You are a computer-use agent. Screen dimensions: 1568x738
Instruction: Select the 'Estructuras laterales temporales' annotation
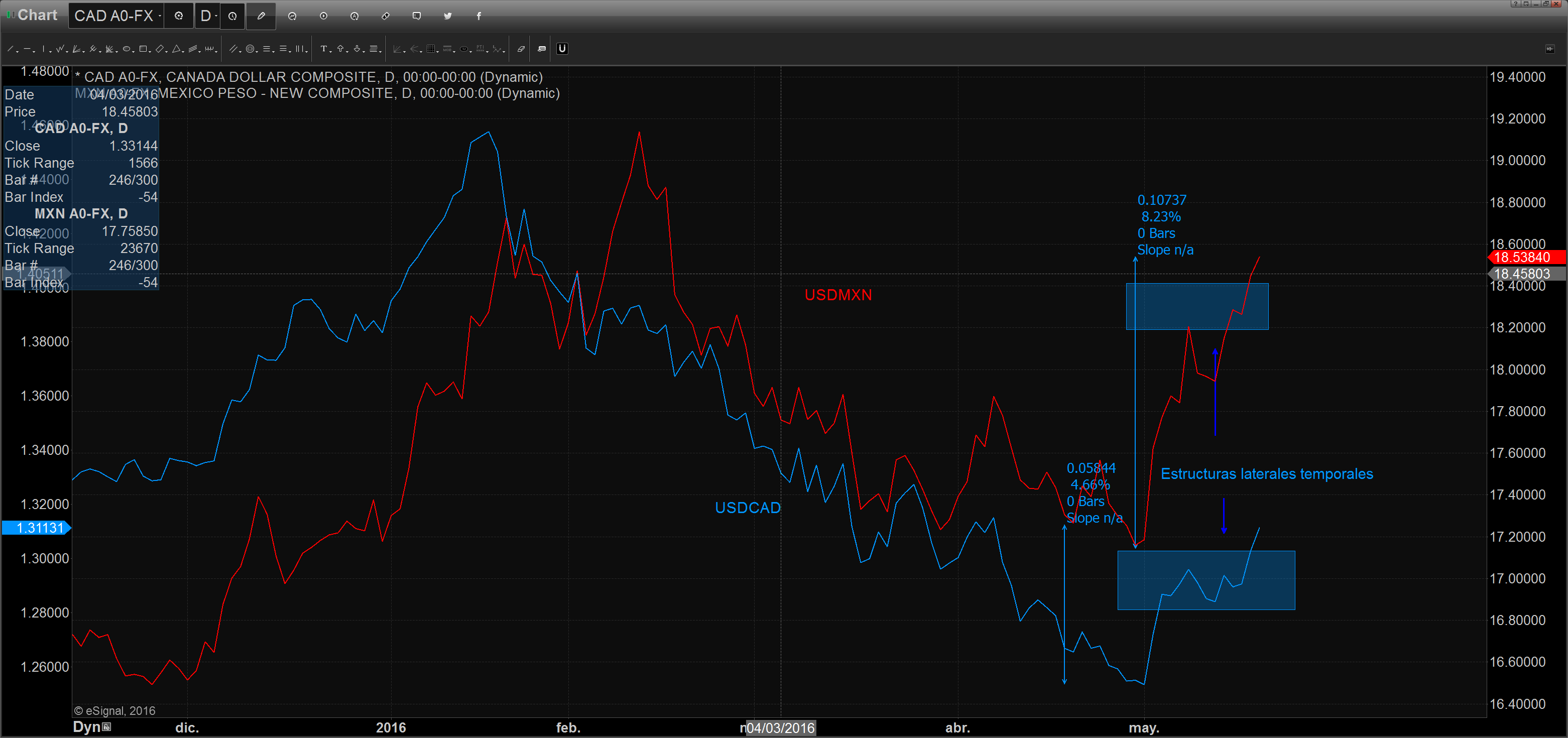click(x=1267, y=474)
